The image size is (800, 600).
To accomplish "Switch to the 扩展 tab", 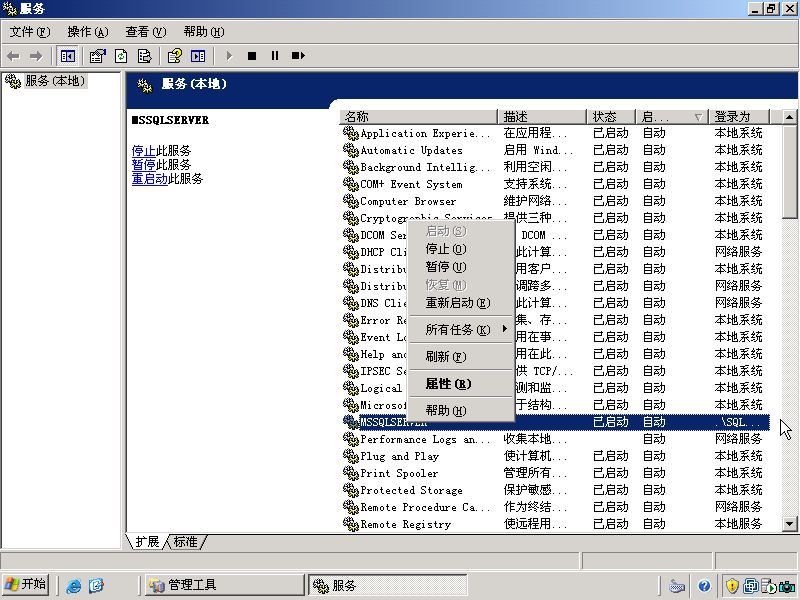I will 147,542.
